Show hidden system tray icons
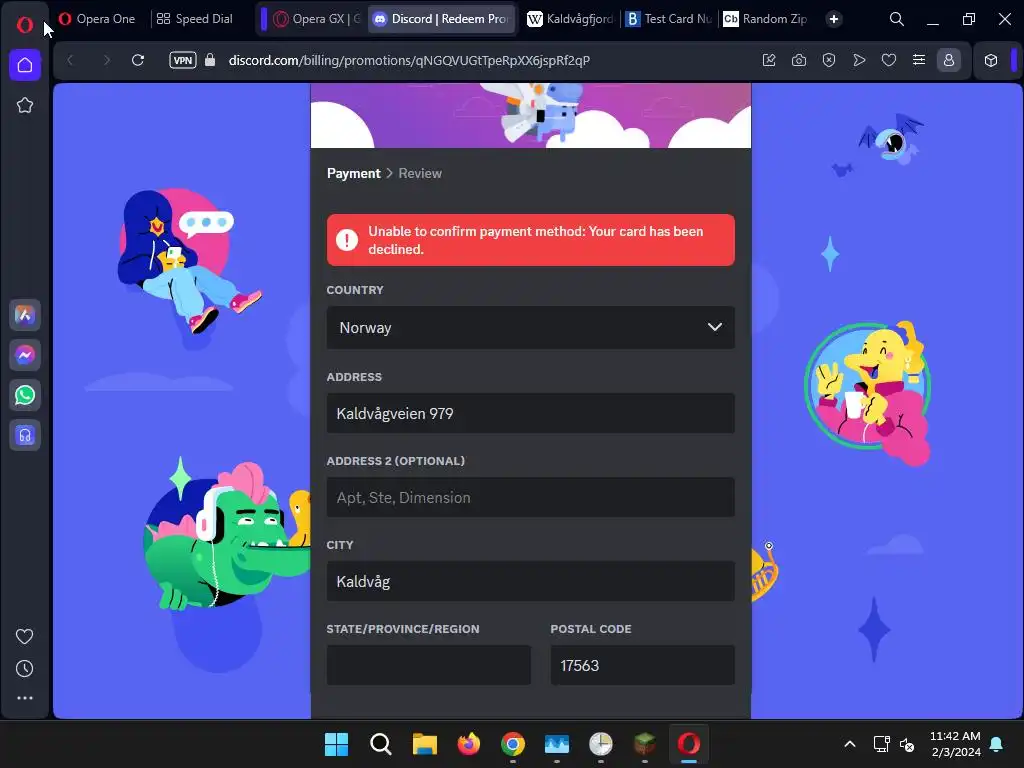 coord(850,744)
